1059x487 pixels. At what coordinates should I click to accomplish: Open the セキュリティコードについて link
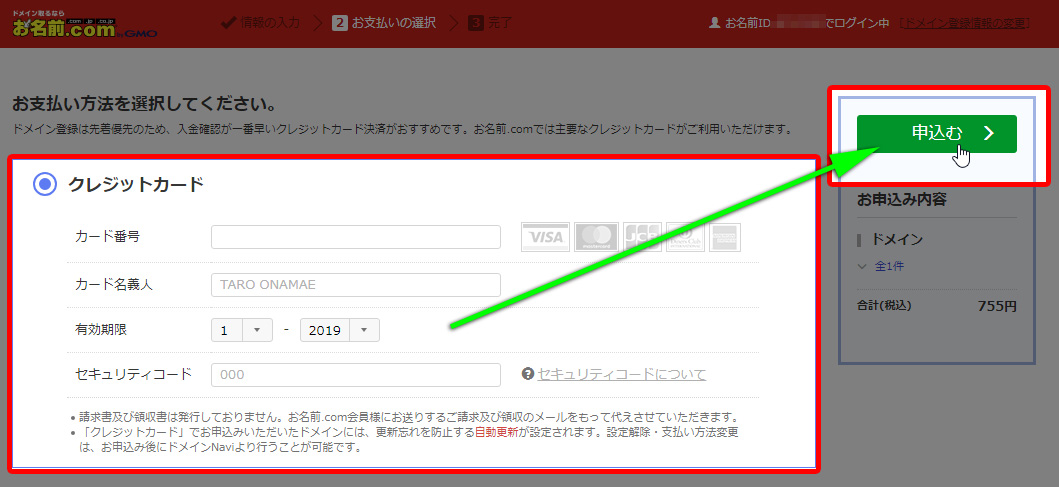621,374
